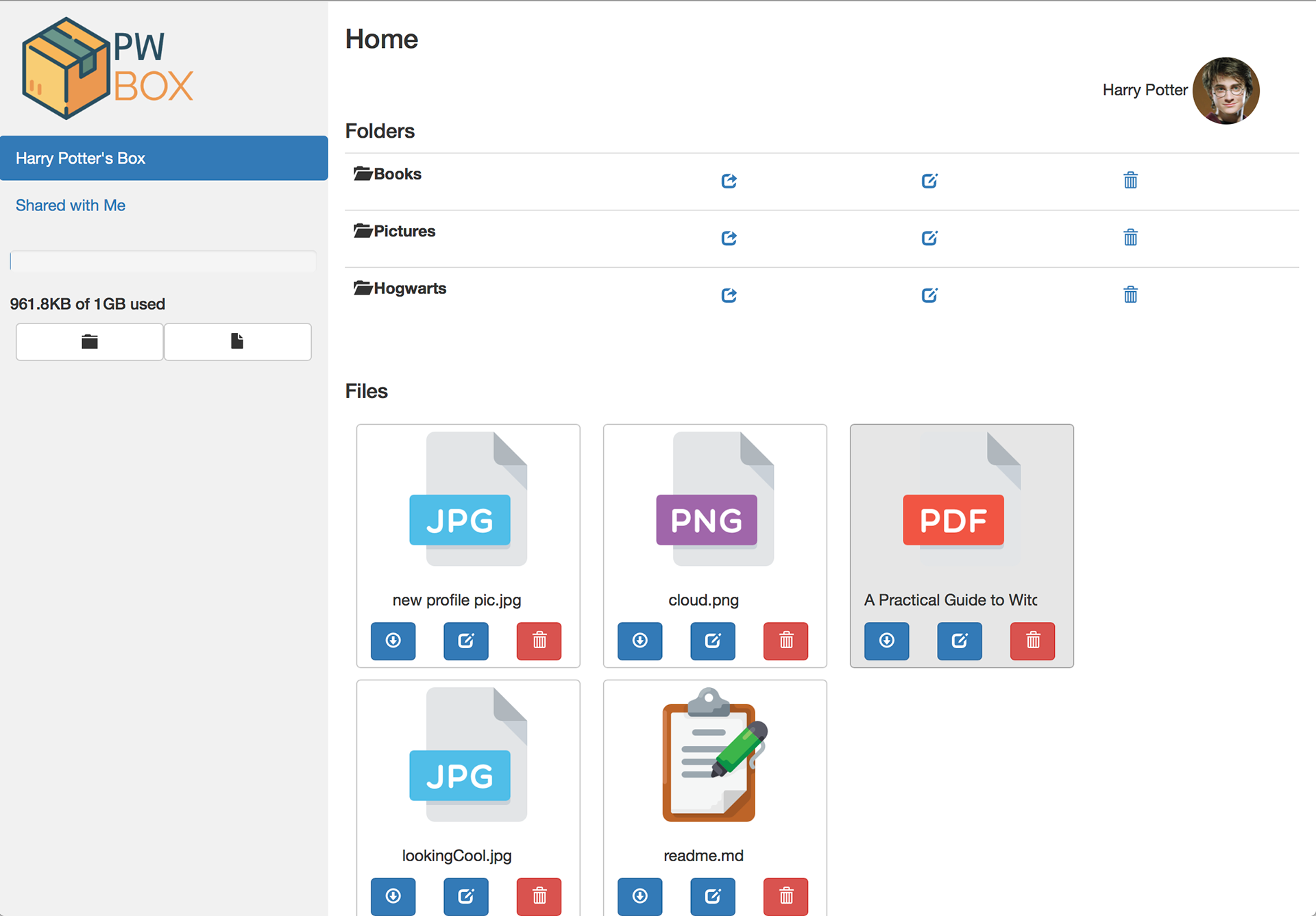1316x916 pixels.
Task: Delete the Practical Guide PDF file
Action: (x=1032, y=641)
